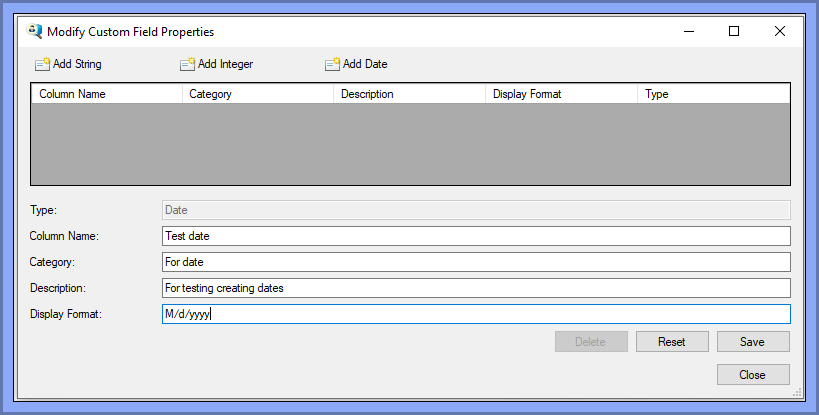
Task: Click the Add String toolbar icon
Action: 42,64
